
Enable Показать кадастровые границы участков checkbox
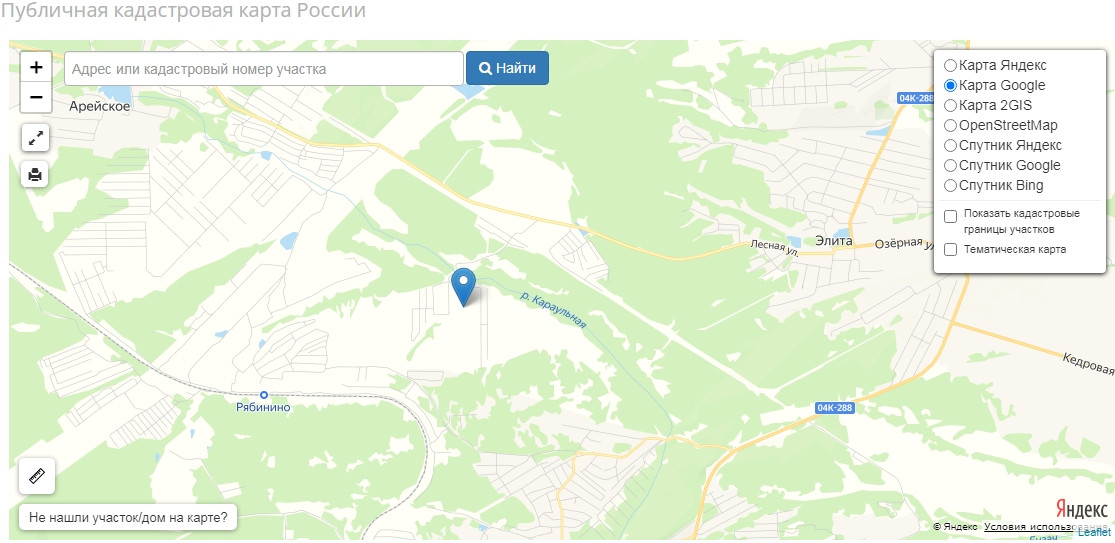point(950,217)
